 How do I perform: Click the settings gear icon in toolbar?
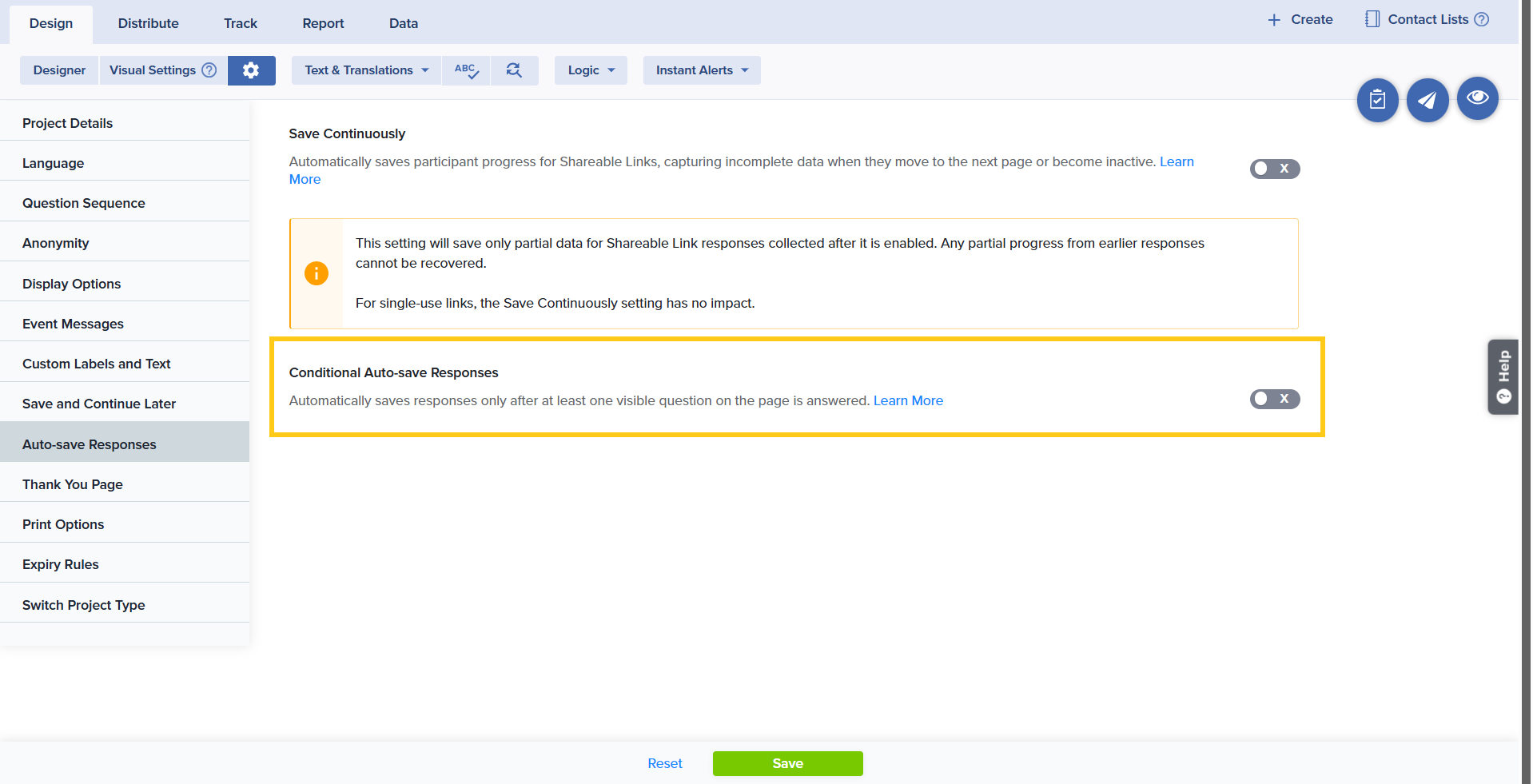click(251, 70)
